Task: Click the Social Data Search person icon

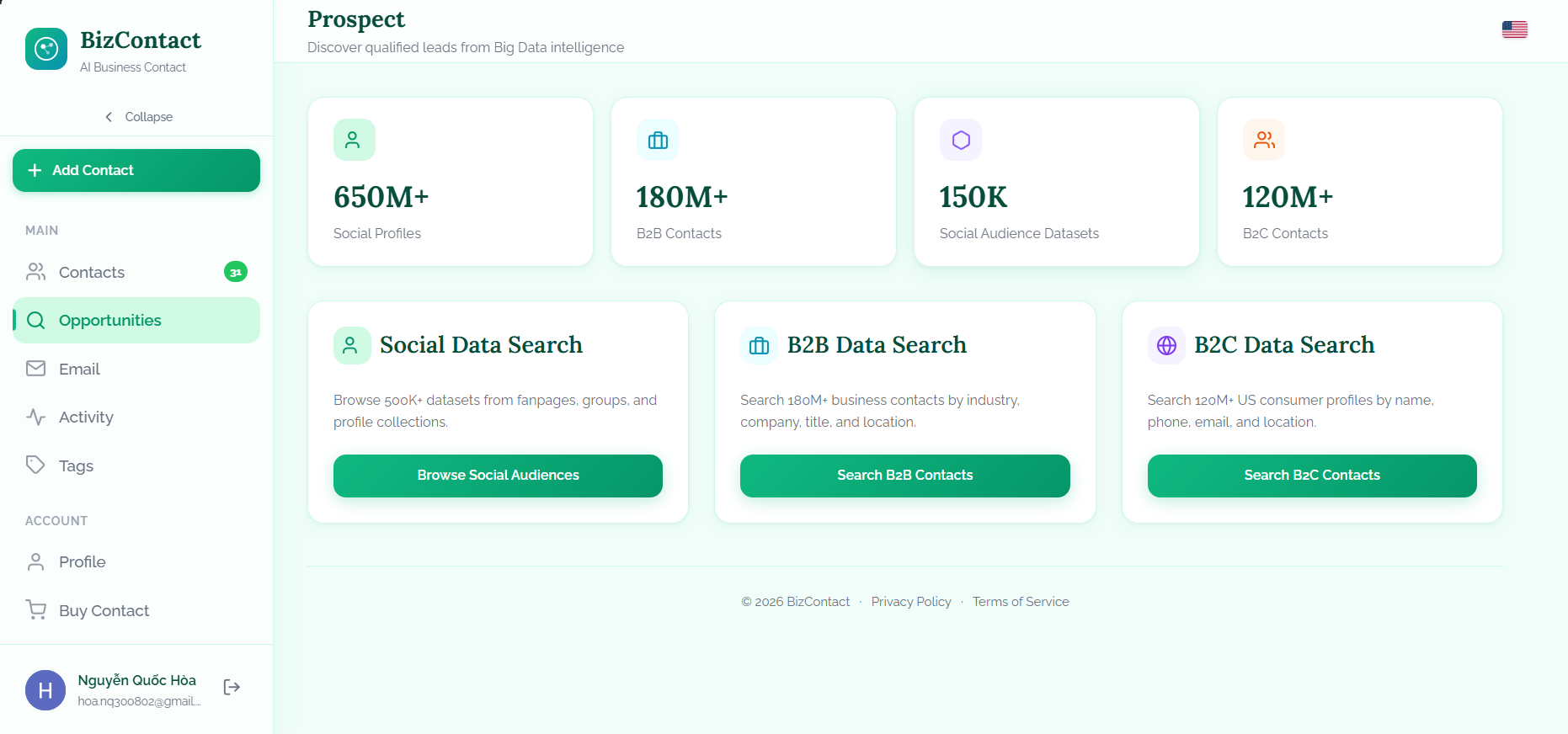Action: (x=352, y=345)
